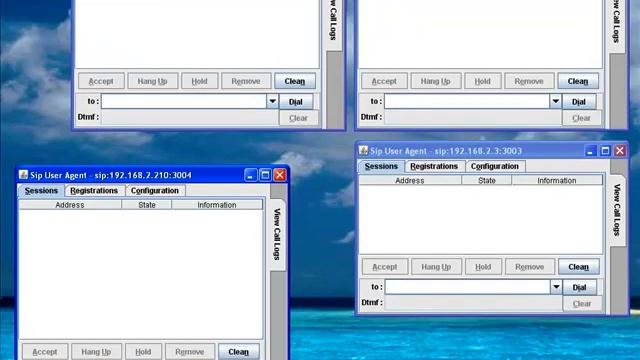The width and height of the screenshot is (640, 360).
Task: Open Registrations tab in the 3004 window
Action: (x=94, y=191)
